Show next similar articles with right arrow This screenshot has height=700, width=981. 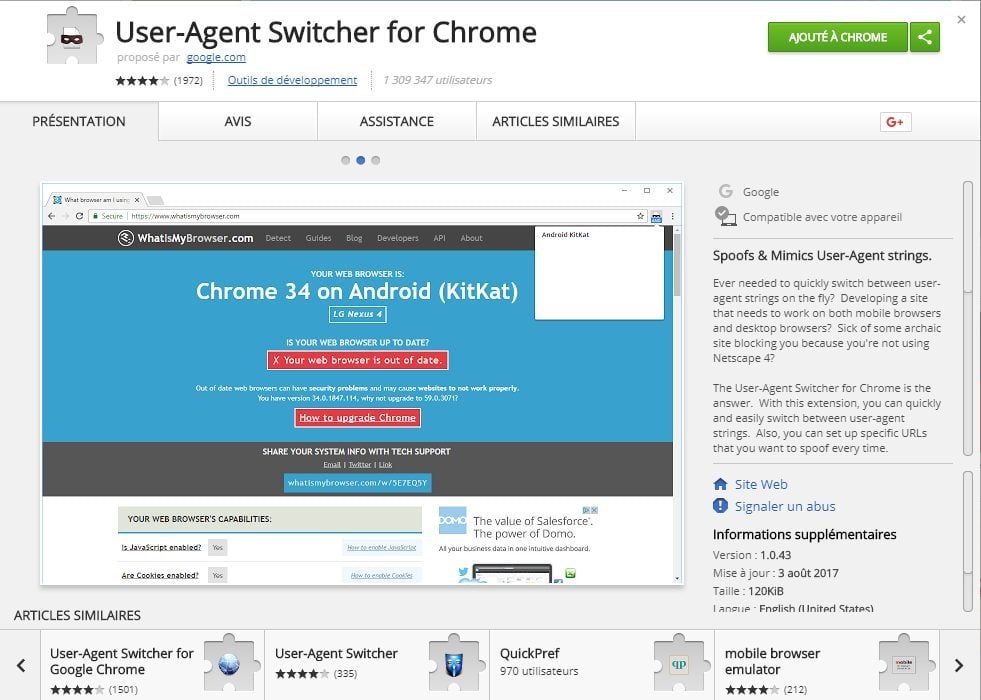[x=958, y=665]
